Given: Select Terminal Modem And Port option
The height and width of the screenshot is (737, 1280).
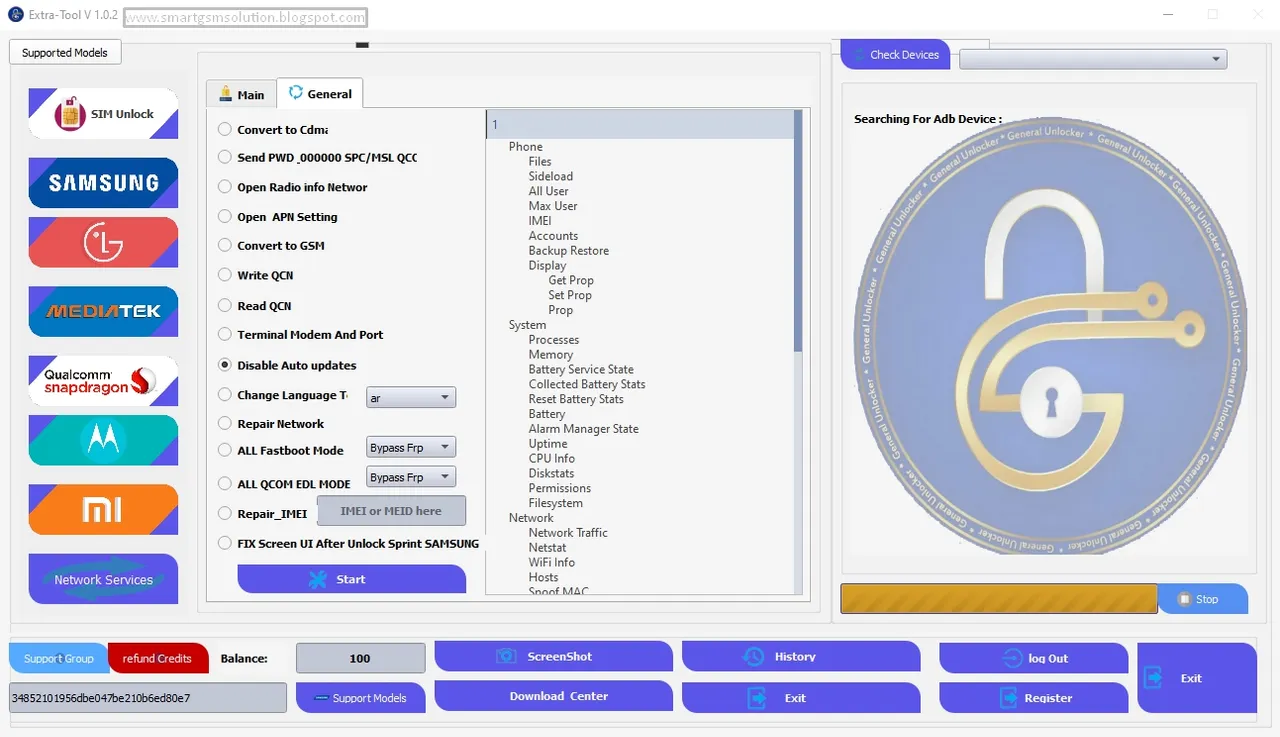Looking at the screenshot, I should click(226, 334).
